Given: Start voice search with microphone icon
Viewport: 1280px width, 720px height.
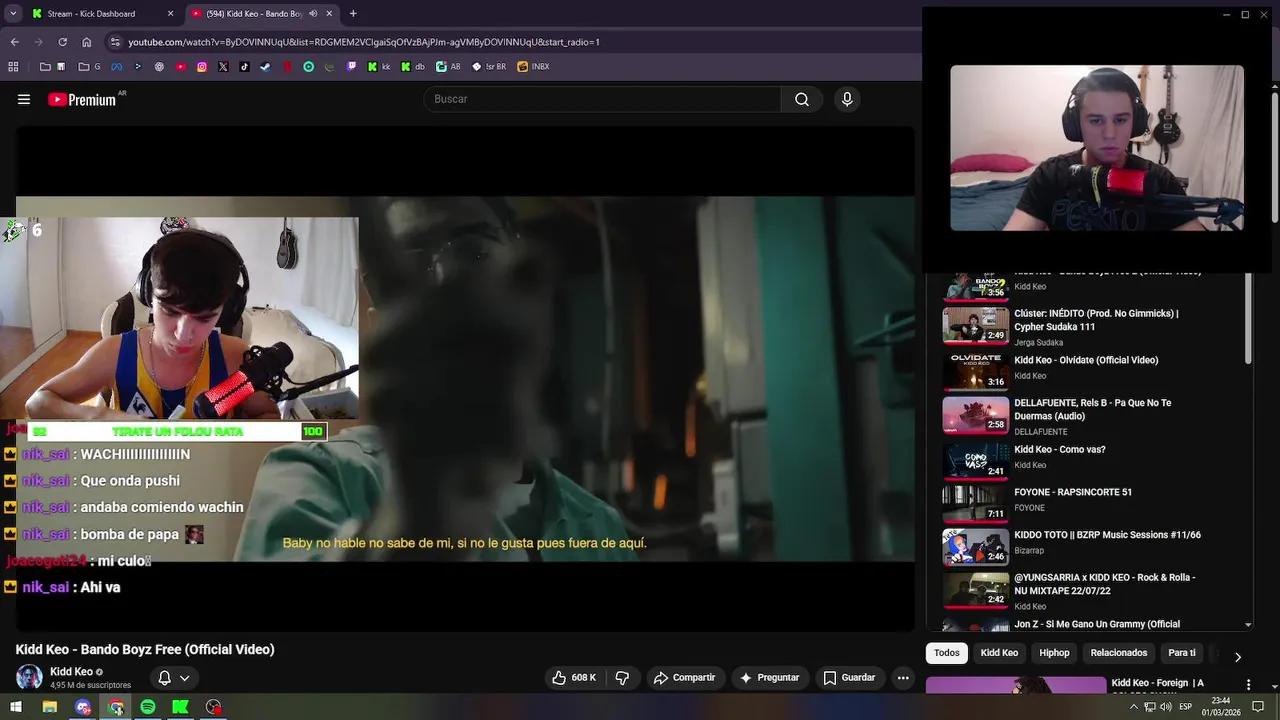Looking at the screenshot, I should [x=847, y=99].
